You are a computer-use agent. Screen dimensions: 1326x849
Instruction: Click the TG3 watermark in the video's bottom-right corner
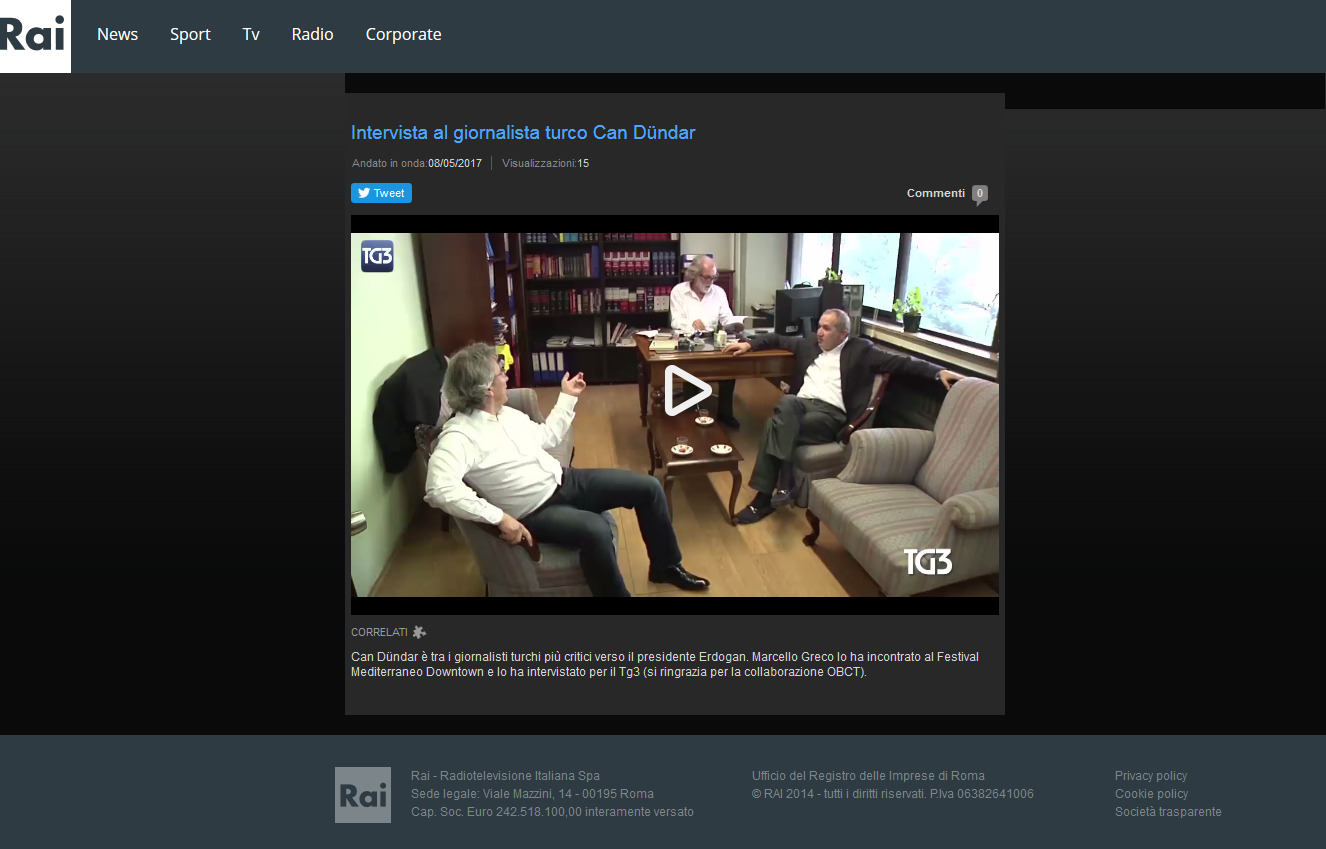click(x=928, y=562)
